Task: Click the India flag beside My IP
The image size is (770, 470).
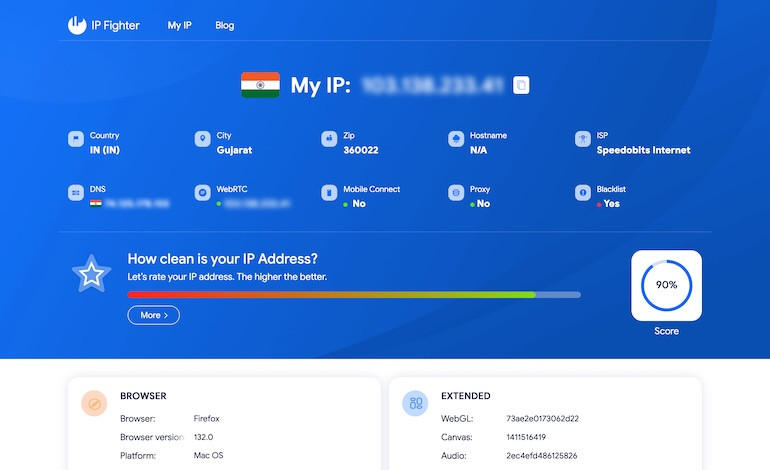Action: pos(260,85)
